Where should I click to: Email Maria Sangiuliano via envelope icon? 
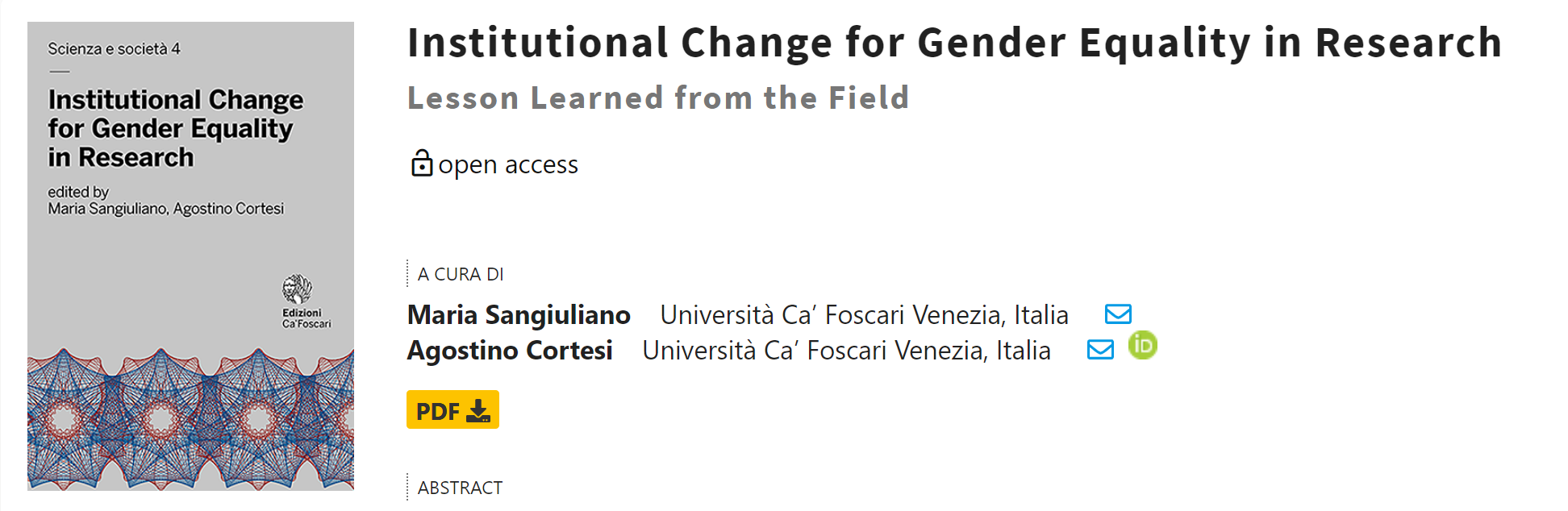[1118, 314]
